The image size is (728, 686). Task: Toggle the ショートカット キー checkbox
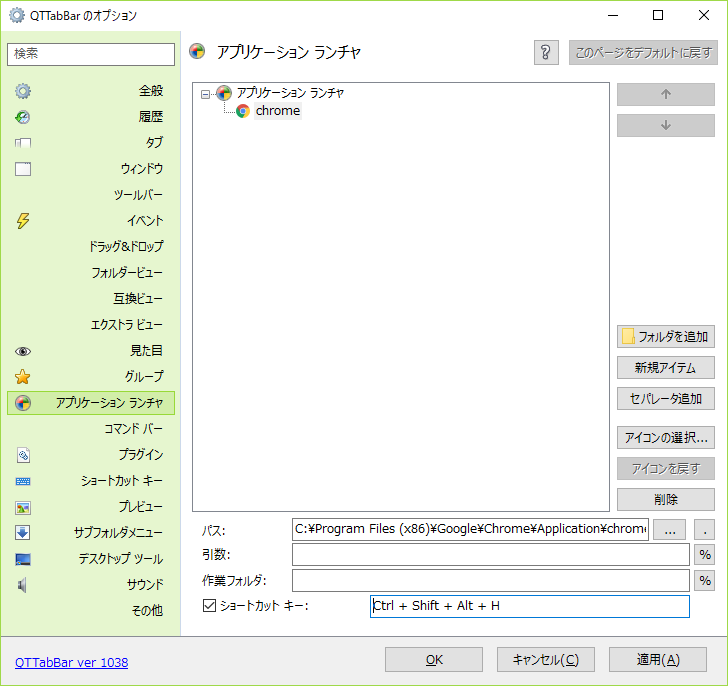(209, 605)
